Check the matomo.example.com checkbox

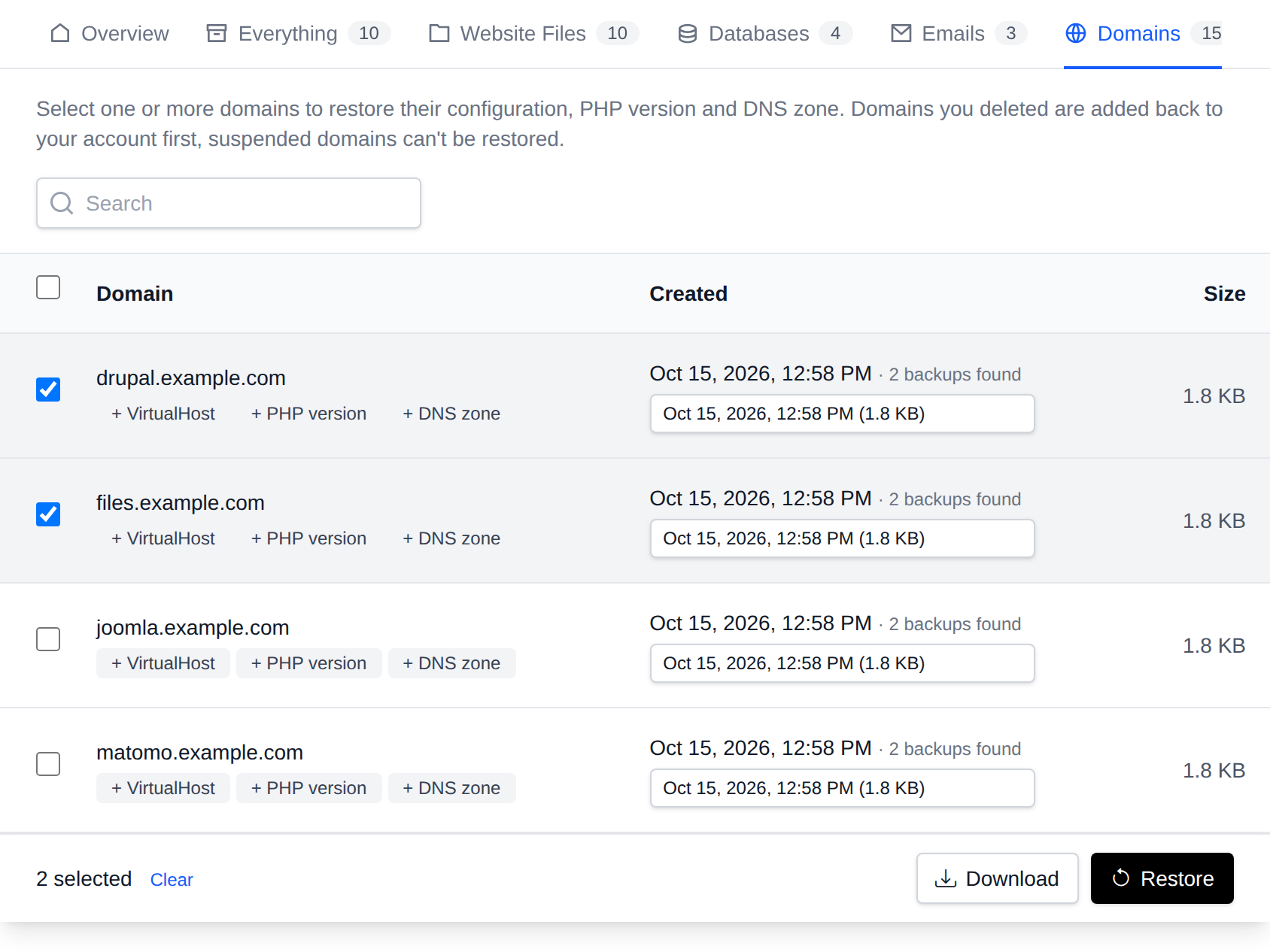tap(48, 764)
